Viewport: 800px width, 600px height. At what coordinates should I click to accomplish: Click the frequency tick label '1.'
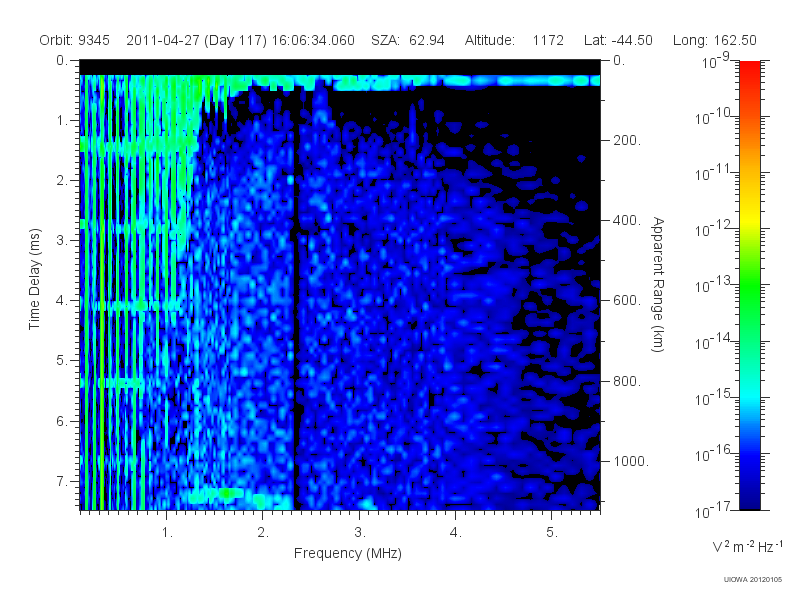[x=167, y=533]
